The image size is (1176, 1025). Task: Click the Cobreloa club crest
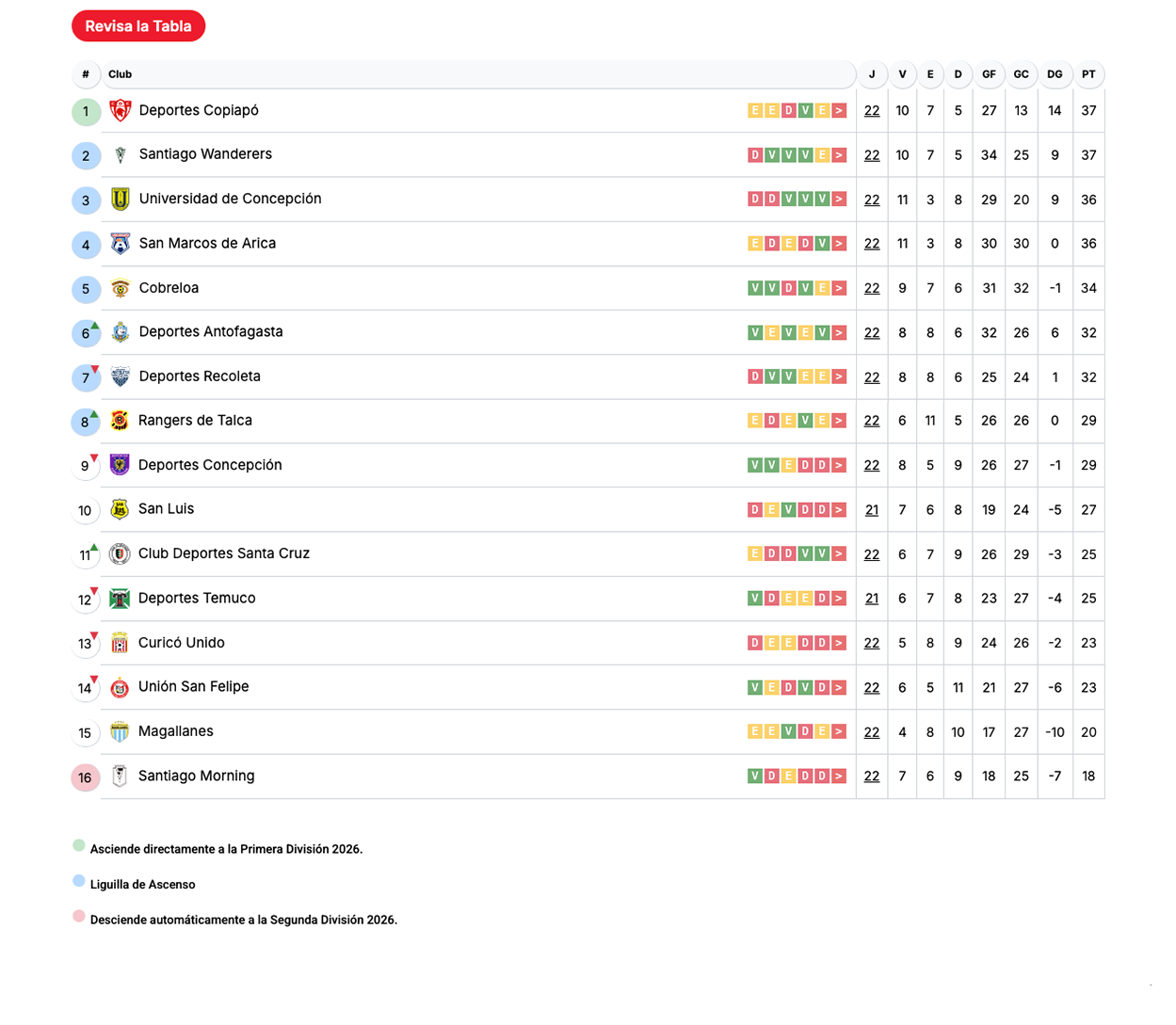[121, 288]
